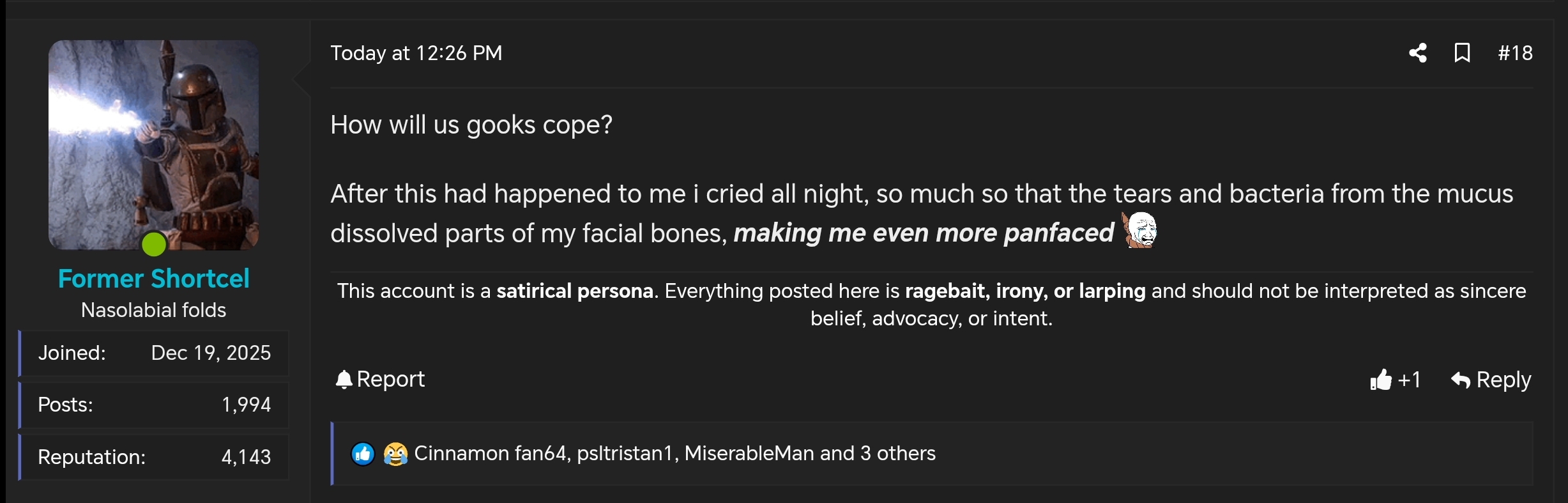Click the Report bell icon
1568x503 pixels.
[x=344, y=380]
